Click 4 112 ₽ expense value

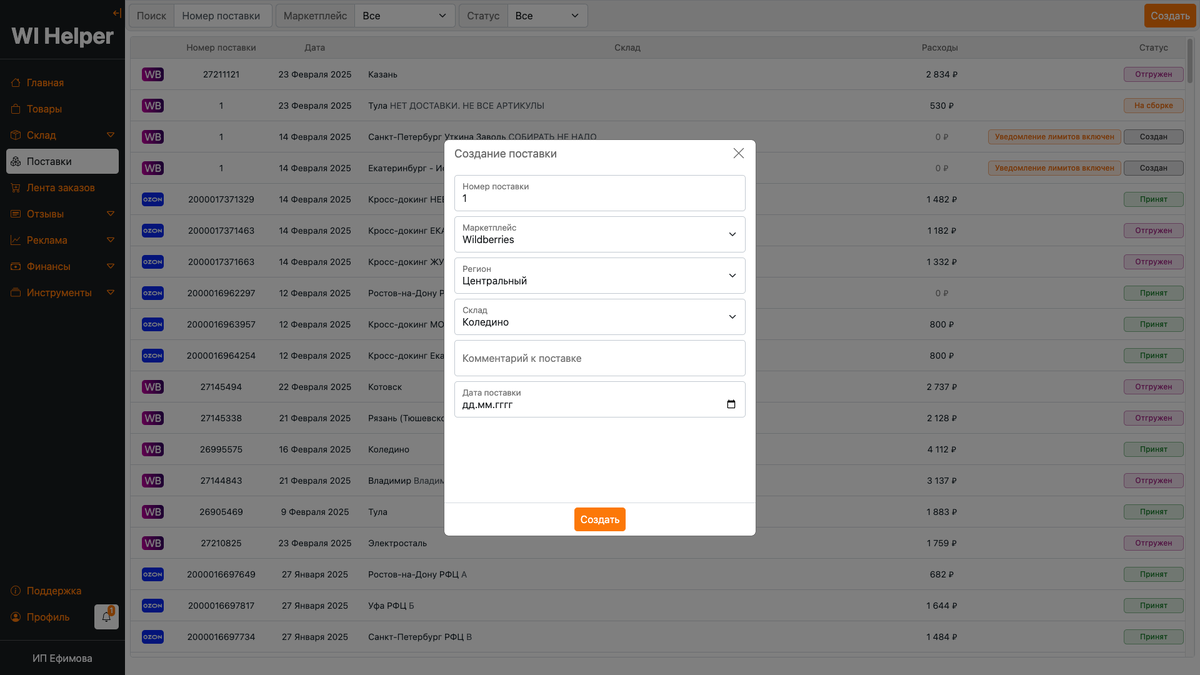point(942,449)
